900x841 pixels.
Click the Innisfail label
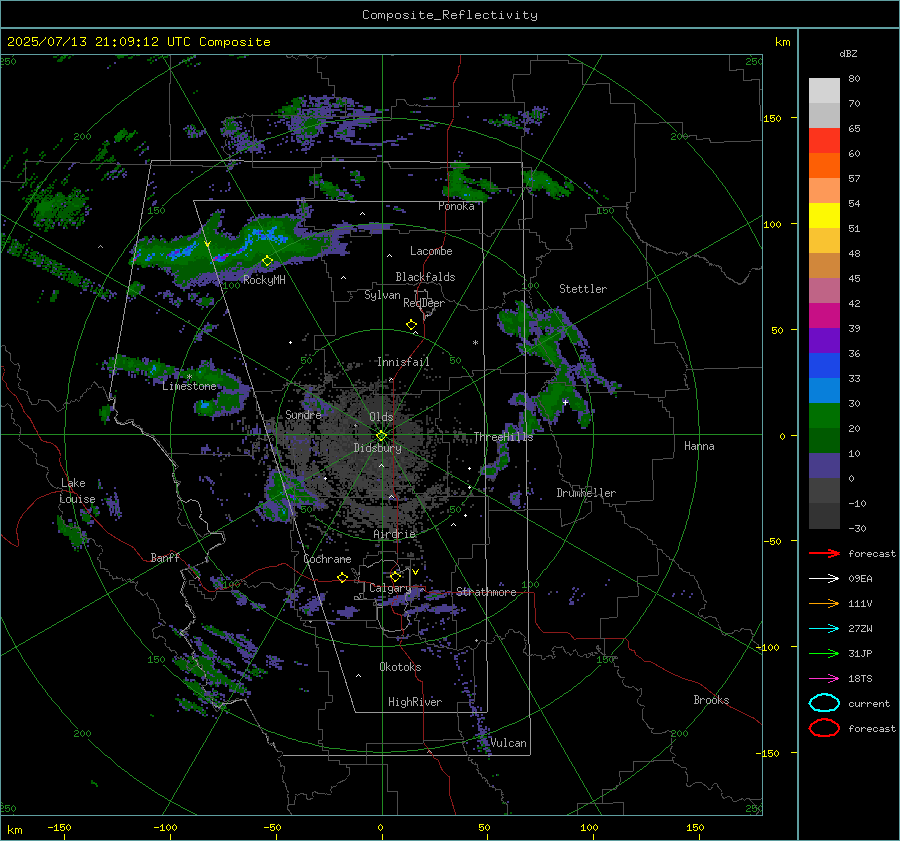[403, 362]
